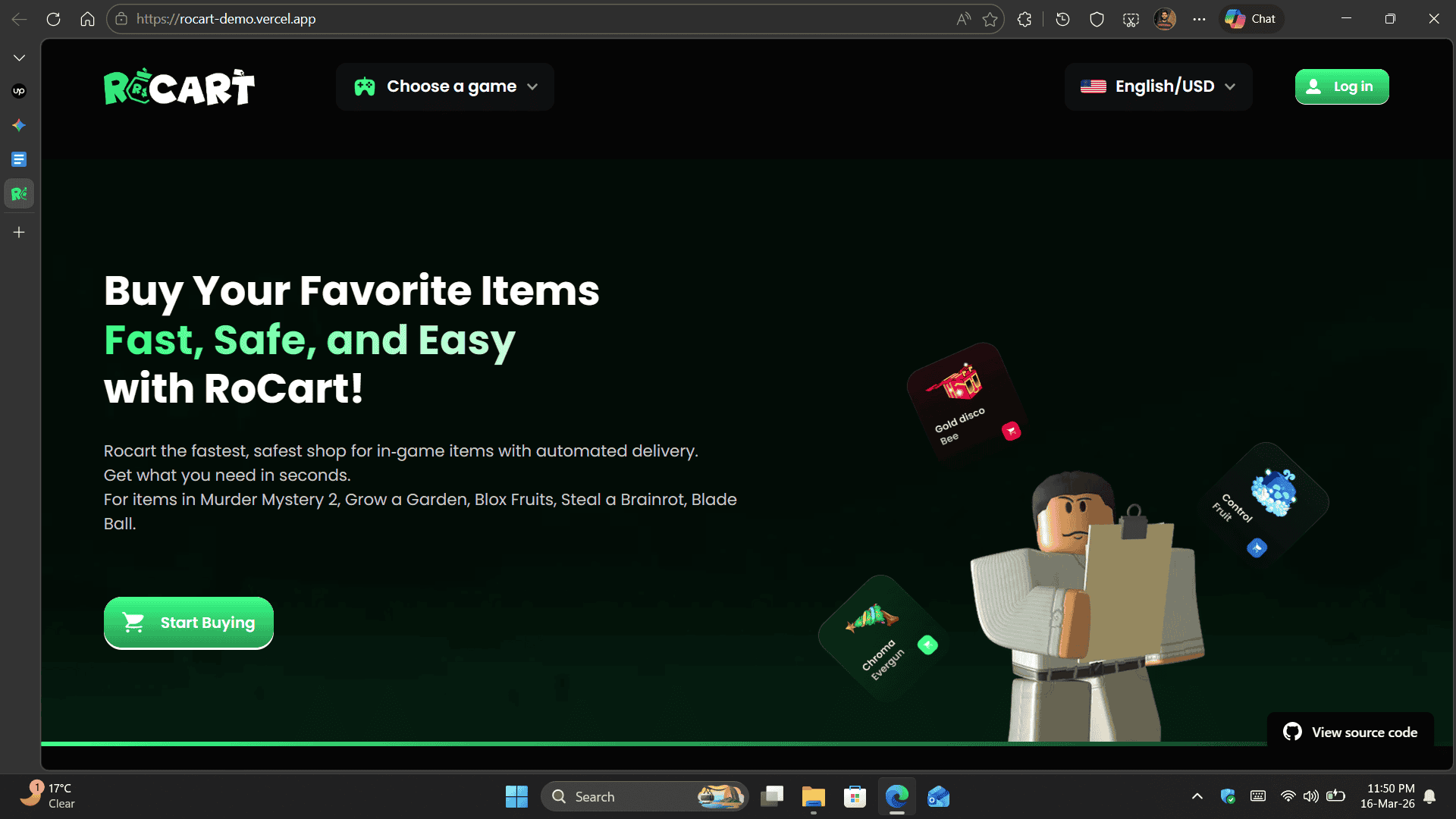The width and height of the screenshot is (1456, 819).
Task: Open the English/USD language and currency selector
Action: pos(1158,86)
